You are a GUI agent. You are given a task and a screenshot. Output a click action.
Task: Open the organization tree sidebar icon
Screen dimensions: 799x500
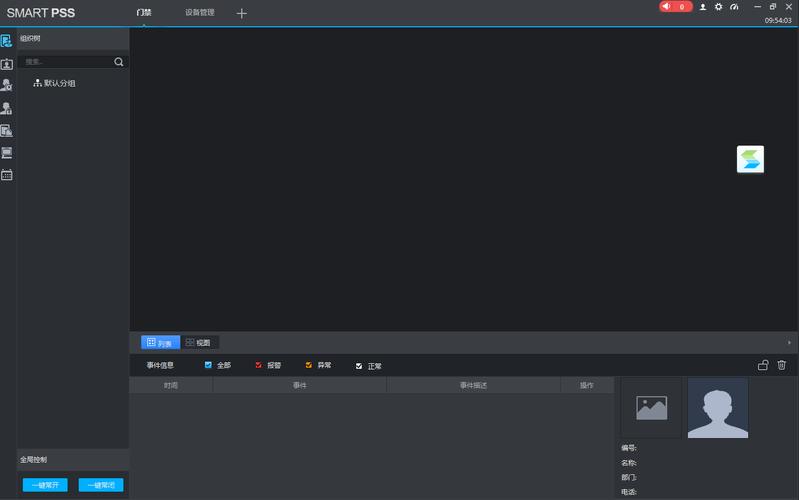[6, 41]
